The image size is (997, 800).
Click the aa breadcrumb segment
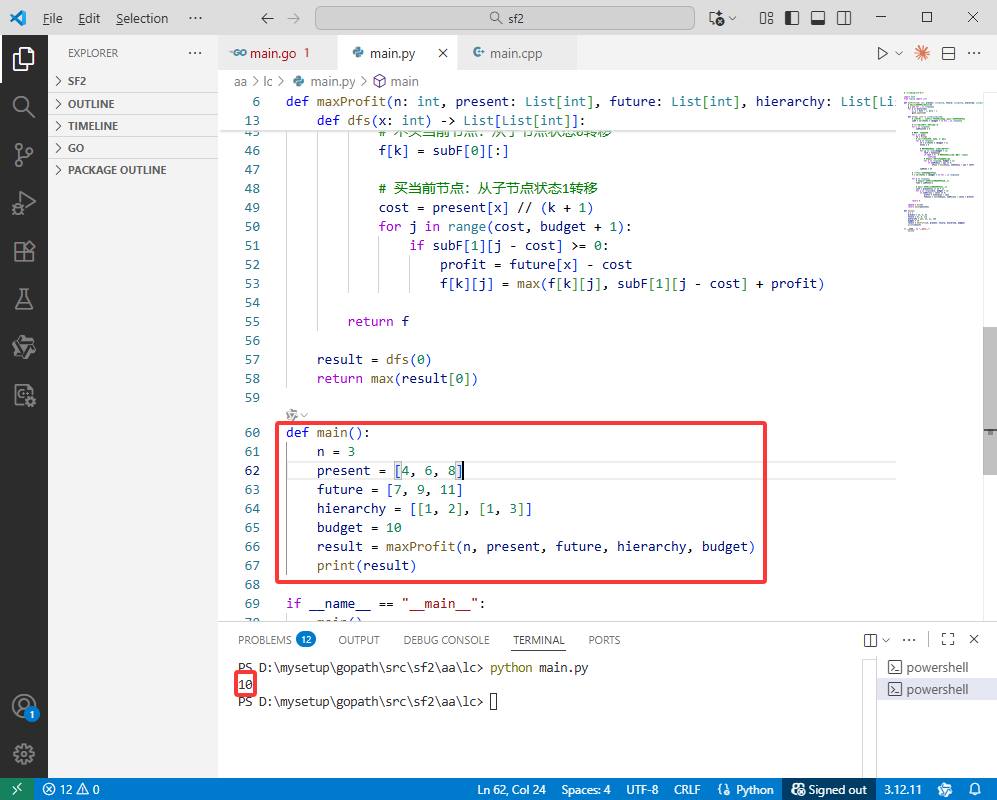[x=240, y=81]
